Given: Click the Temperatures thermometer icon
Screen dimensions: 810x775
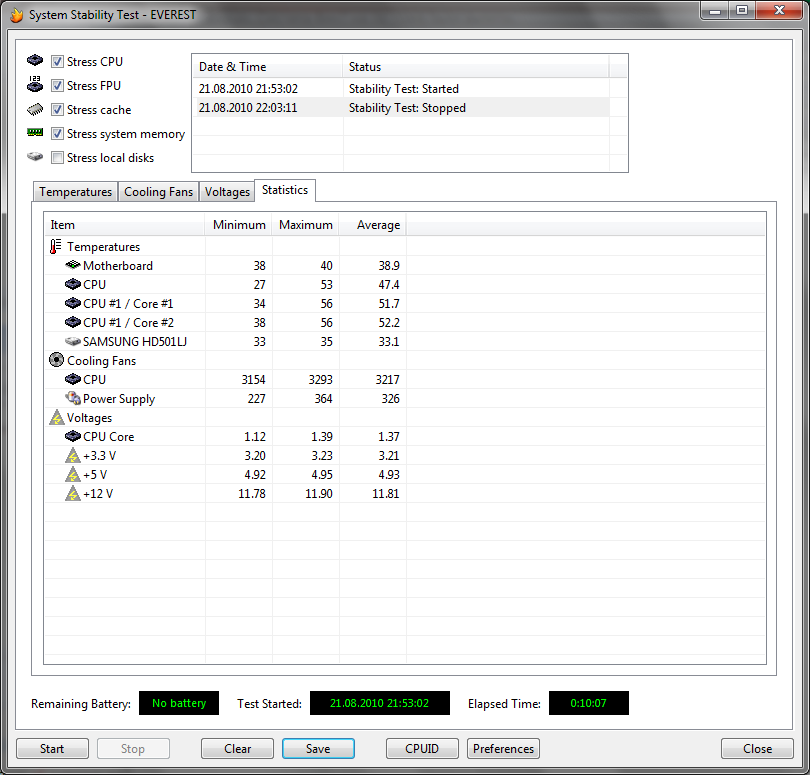Looking at the screenshot, I should (x=56, y=247).
